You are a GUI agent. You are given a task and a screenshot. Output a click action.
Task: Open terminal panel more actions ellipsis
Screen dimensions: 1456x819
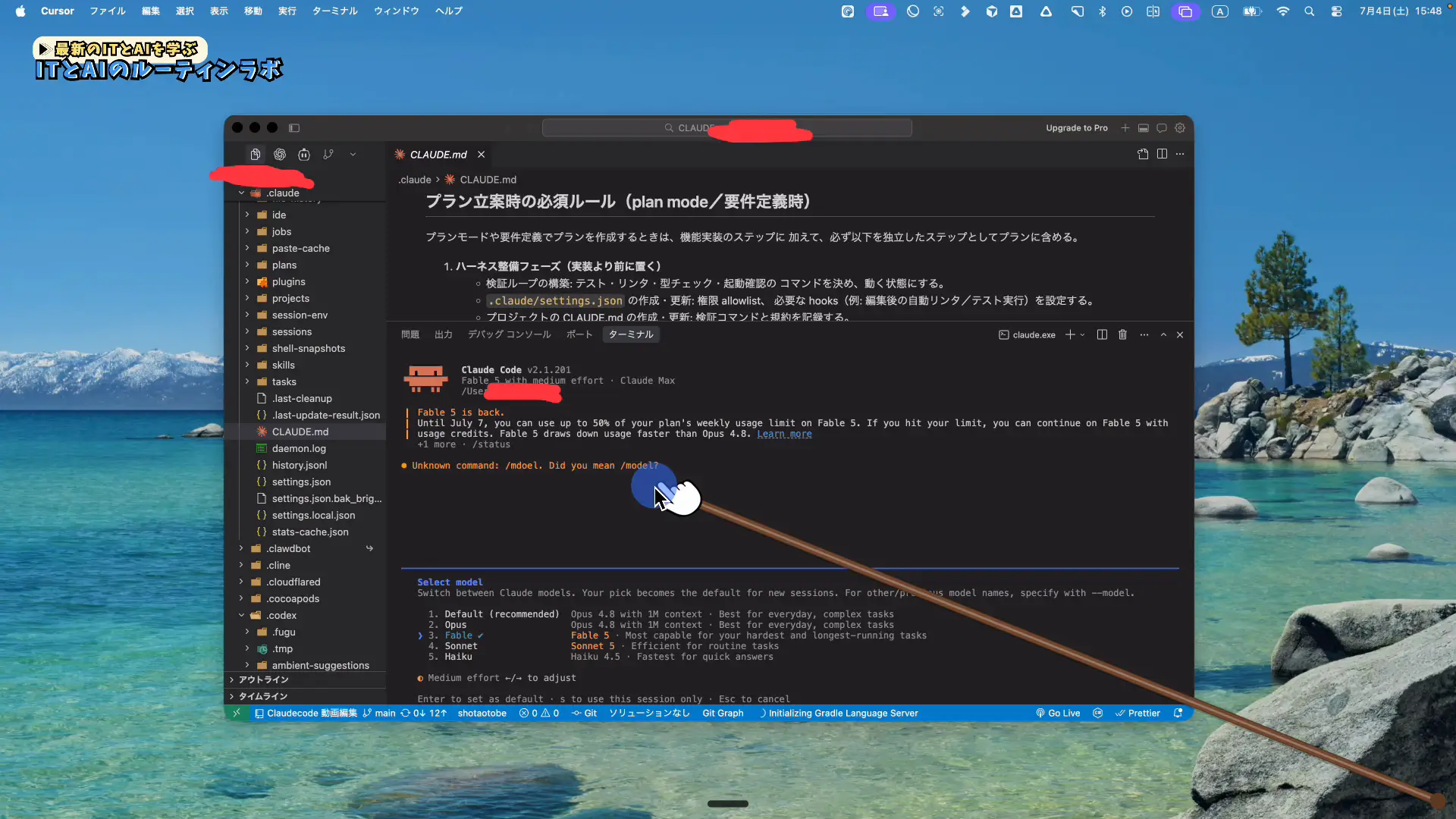tap(1144, 334)
